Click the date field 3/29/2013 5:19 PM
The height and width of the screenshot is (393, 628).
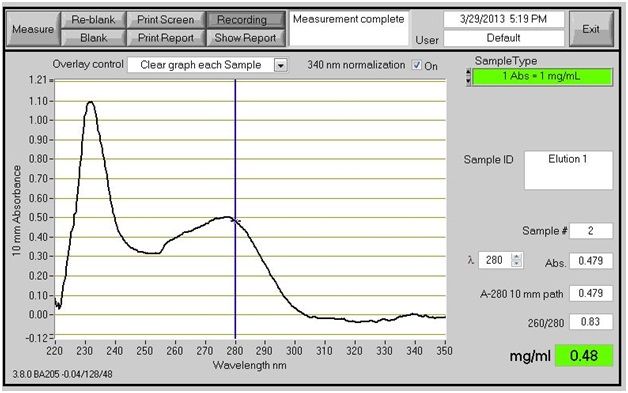pos(504,19)
